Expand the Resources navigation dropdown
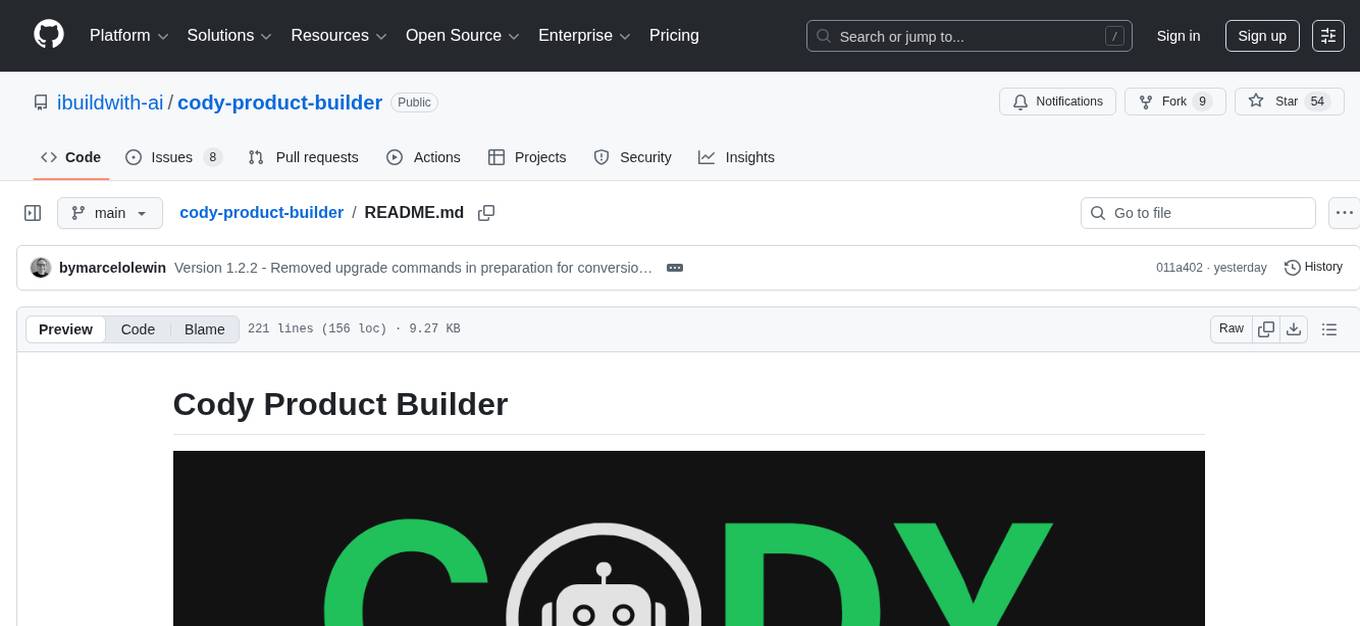This screenshot has width=1360, height=626. (x=338, y=35)
